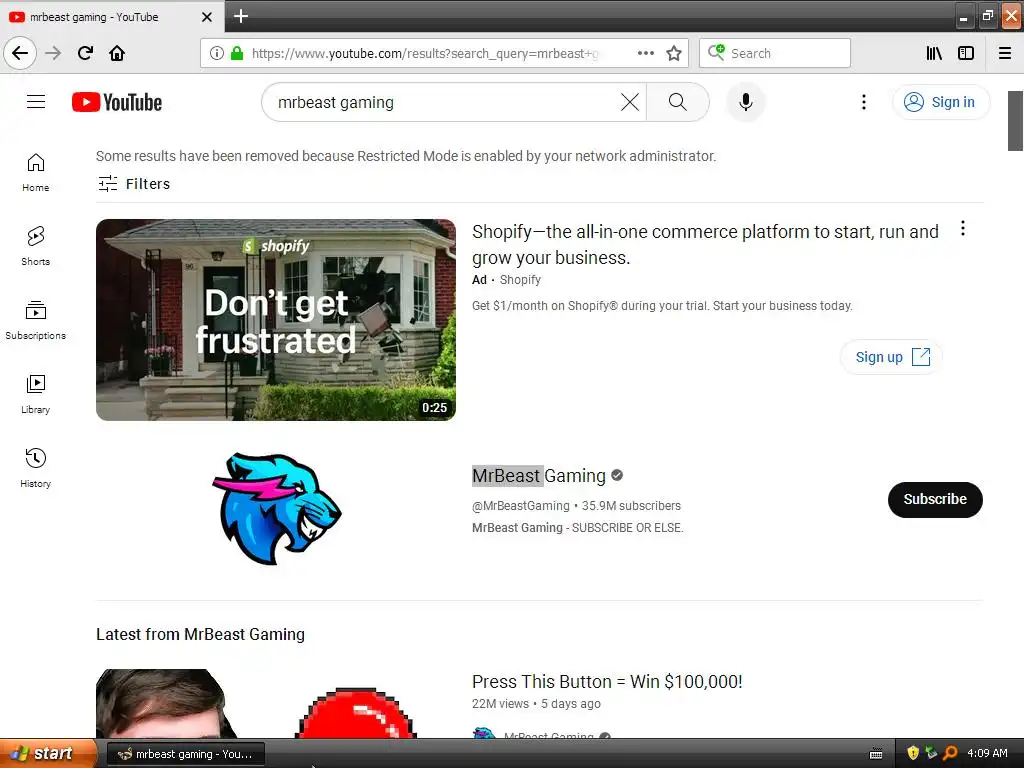
Task: Toggle the browser sidebar view icon
Action: [x=966, y=53]
